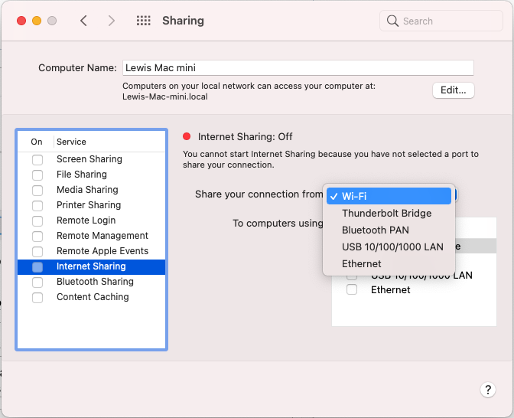The height and width of the screenshot is (418, 514).
Task: Click the magnifying glass search icon
Action: 393,21
